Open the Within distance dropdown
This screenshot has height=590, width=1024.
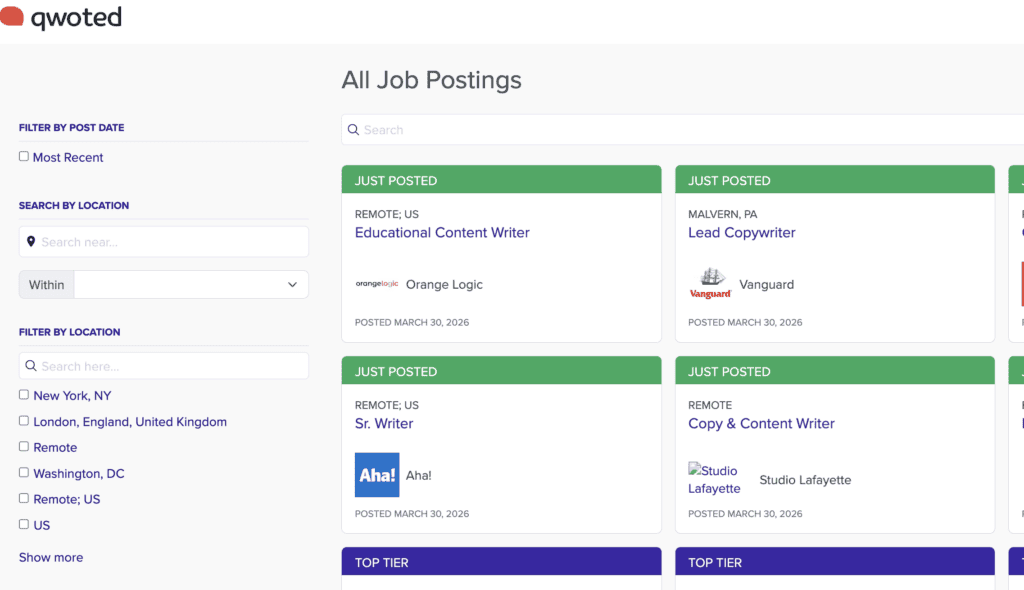[190, 285]
